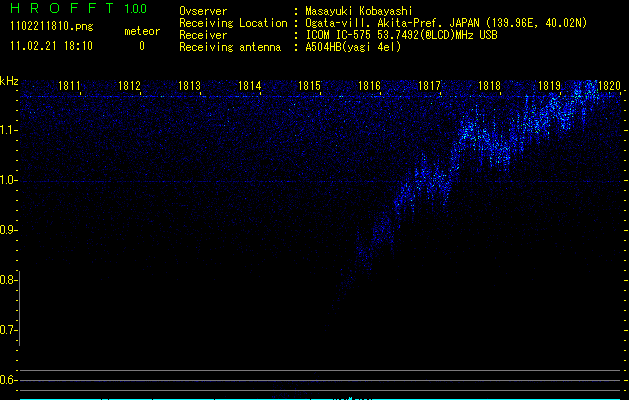629x400 pixels.
Task: Click the HROFFT title text
Action: coord(62,8)
